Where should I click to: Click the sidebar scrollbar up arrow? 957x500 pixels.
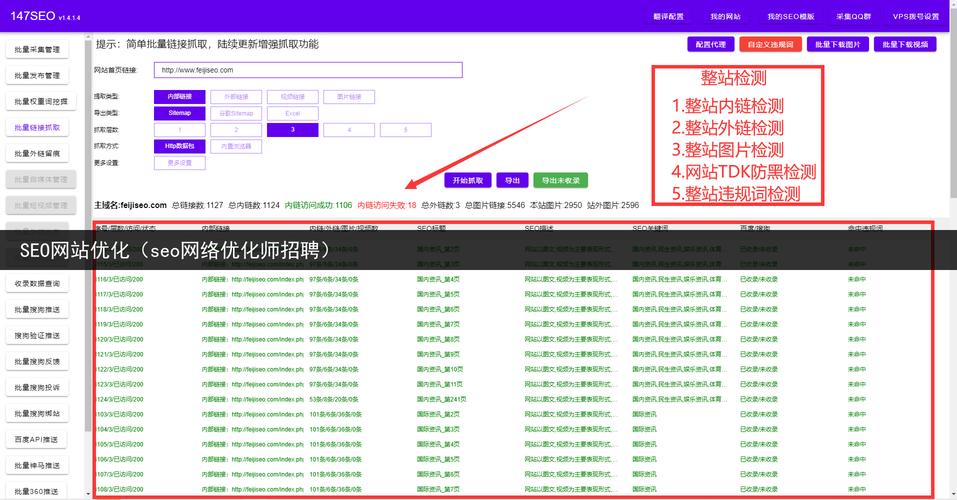(88, 37)
